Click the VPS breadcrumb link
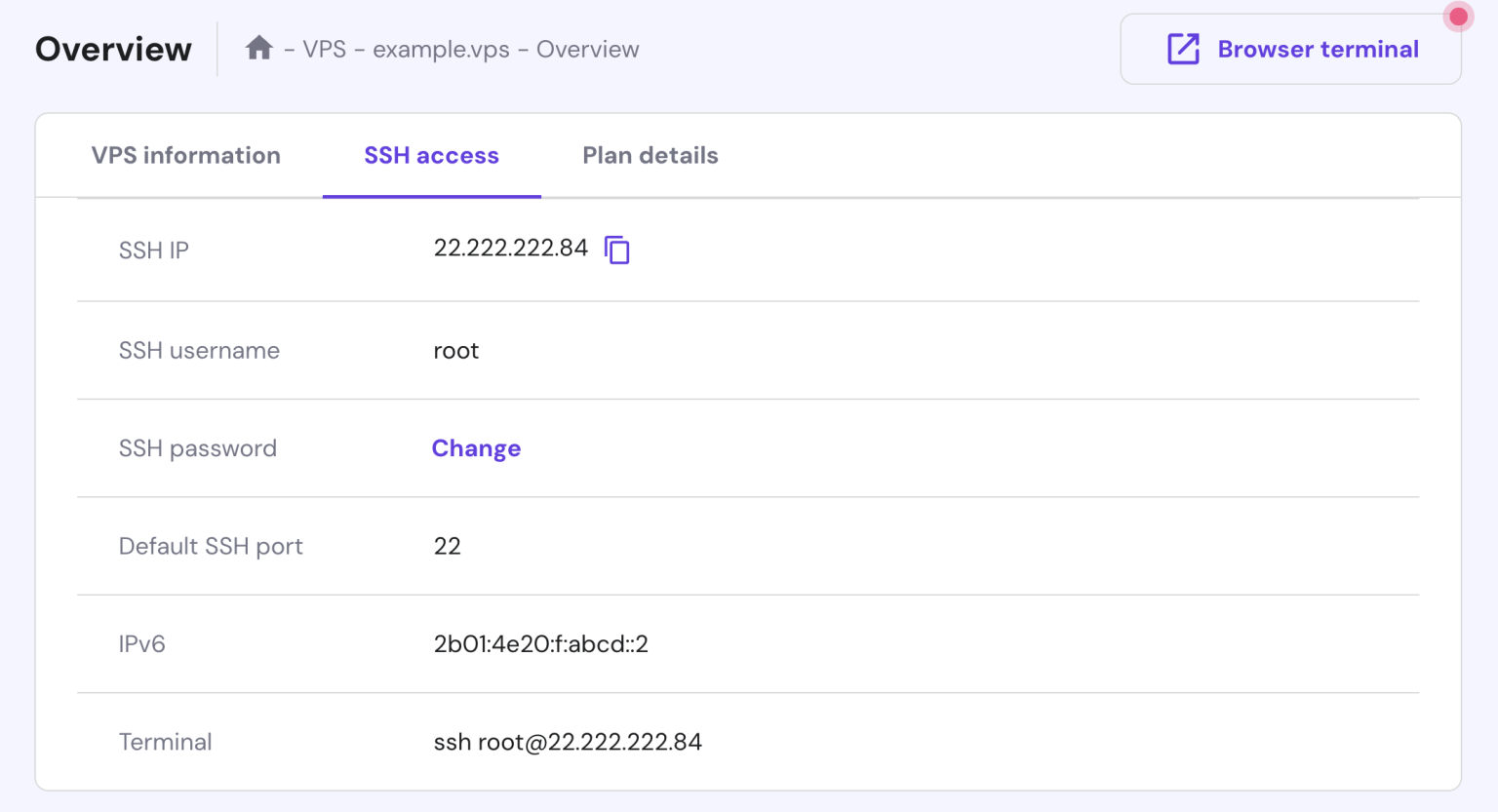 click(x=324, y=49)
